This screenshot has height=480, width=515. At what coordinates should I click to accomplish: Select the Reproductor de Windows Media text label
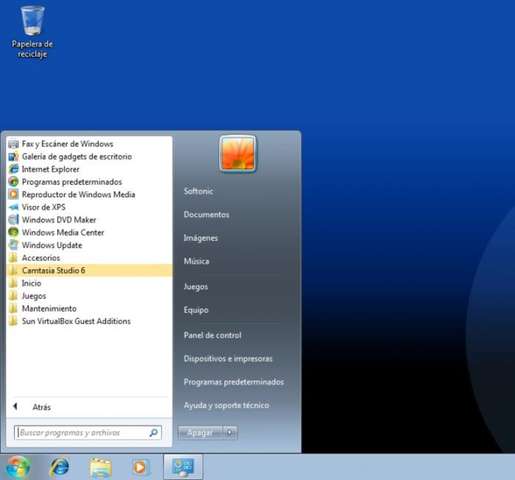coord(78,195)
